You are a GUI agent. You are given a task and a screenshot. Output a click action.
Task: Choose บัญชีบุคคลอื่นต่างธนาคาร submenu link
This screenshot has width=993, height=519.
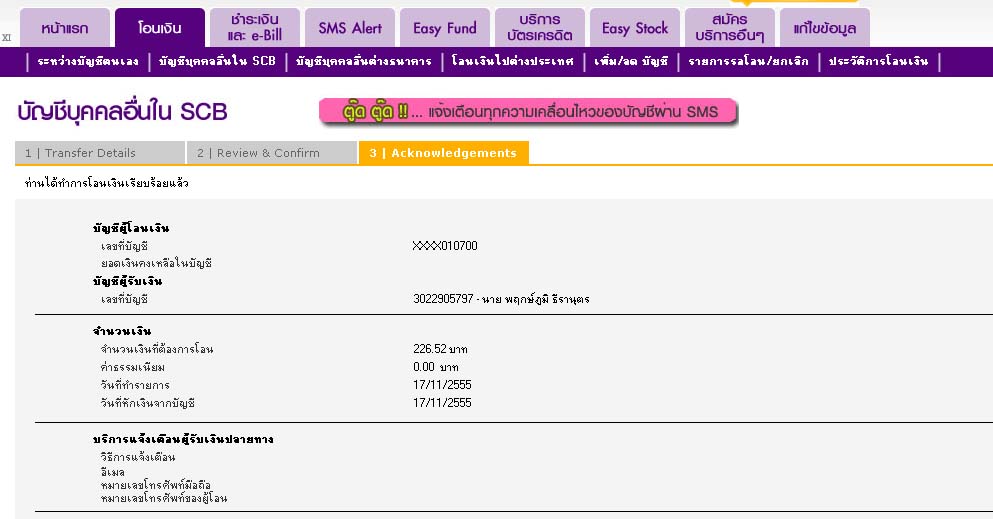click(364, 61)
